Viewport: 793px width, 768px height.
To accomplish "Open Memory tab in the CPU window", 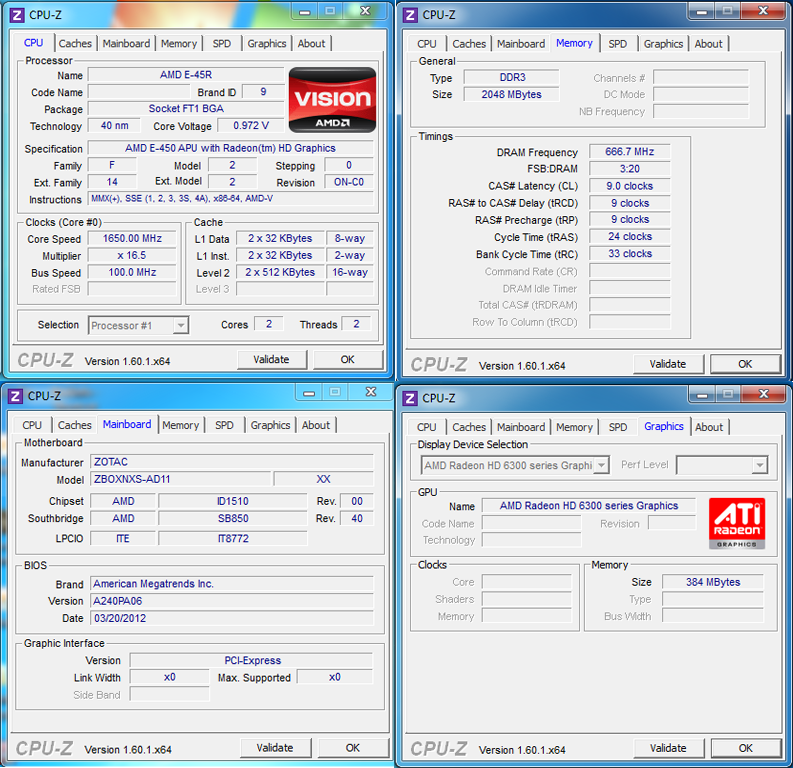I will (x=179, y=43).
